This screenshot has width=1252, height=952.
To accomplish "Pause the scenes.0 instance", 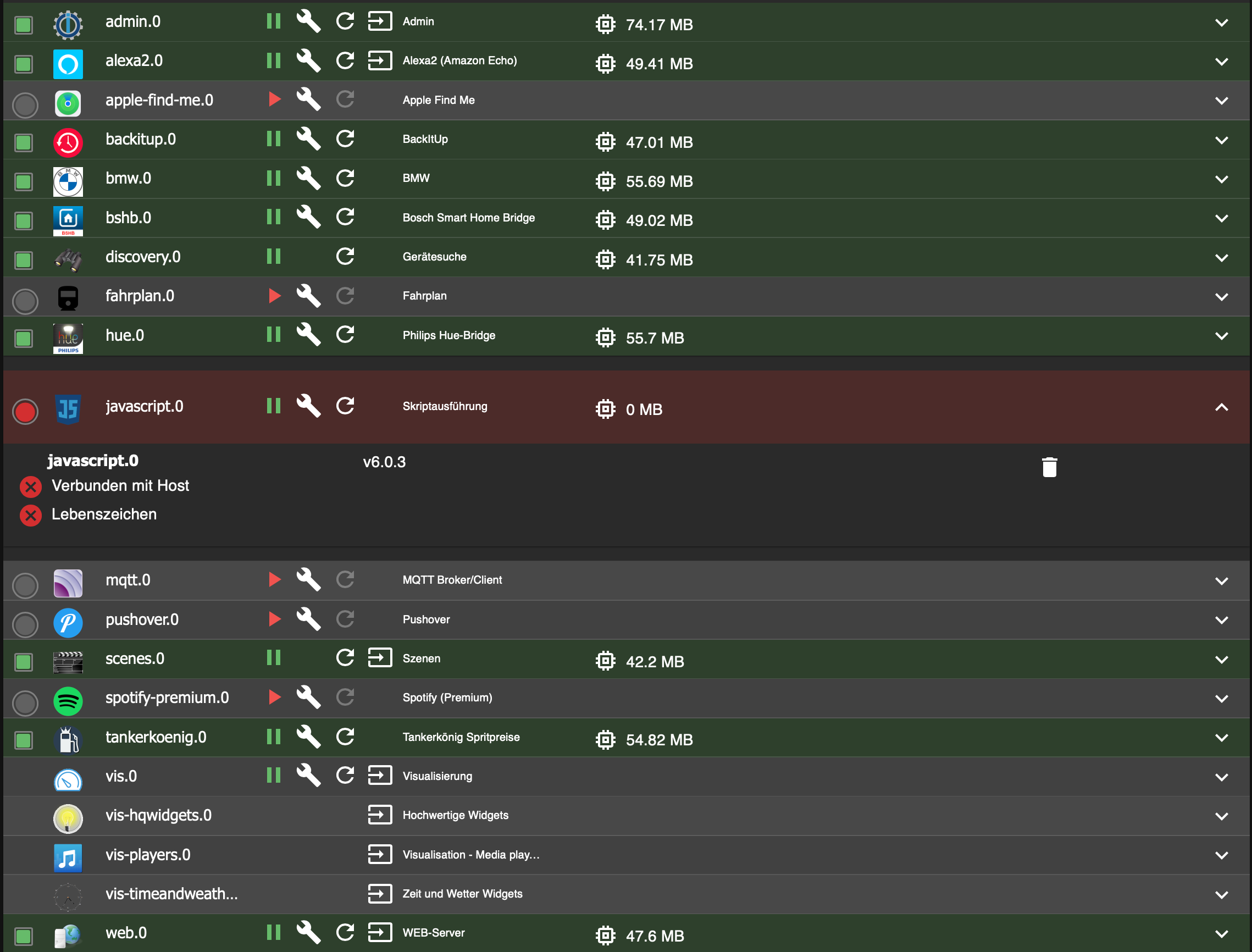I will 274,658.
